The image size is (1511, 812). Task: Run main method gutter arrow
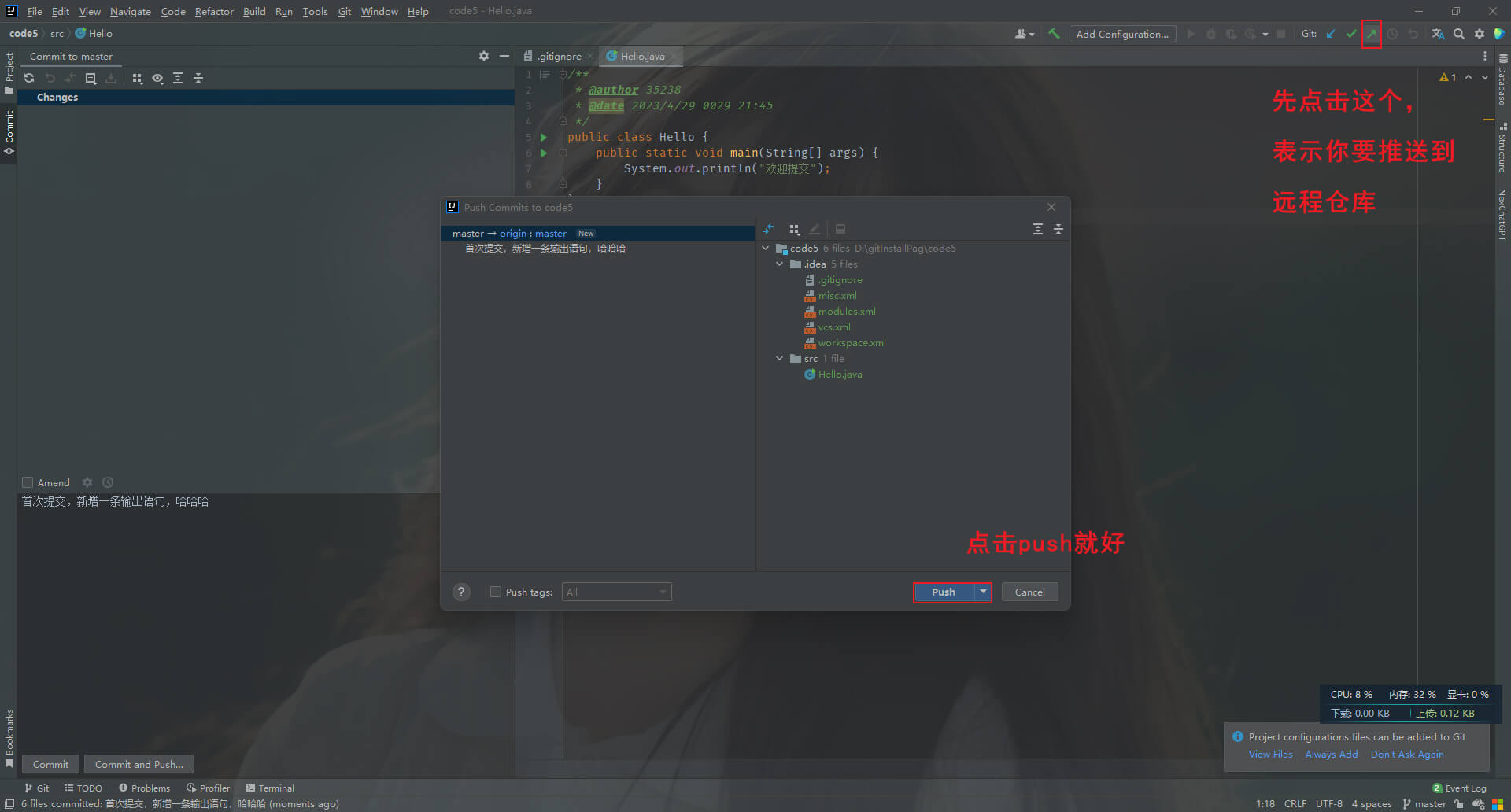(x=544, y=153)
